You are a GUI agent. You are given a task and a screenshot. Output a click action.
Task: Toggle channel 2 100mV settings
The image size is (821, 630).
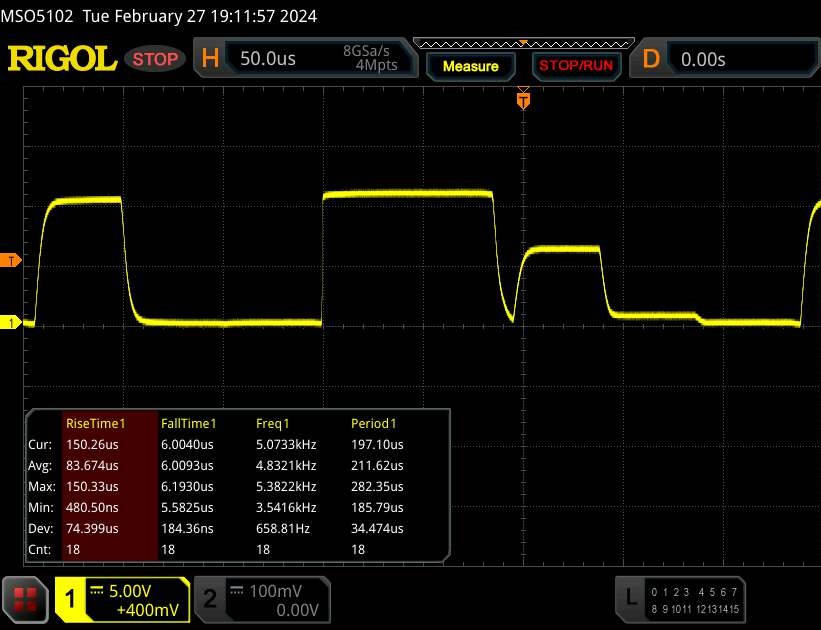pyautogui.click(x=262, y=600)
